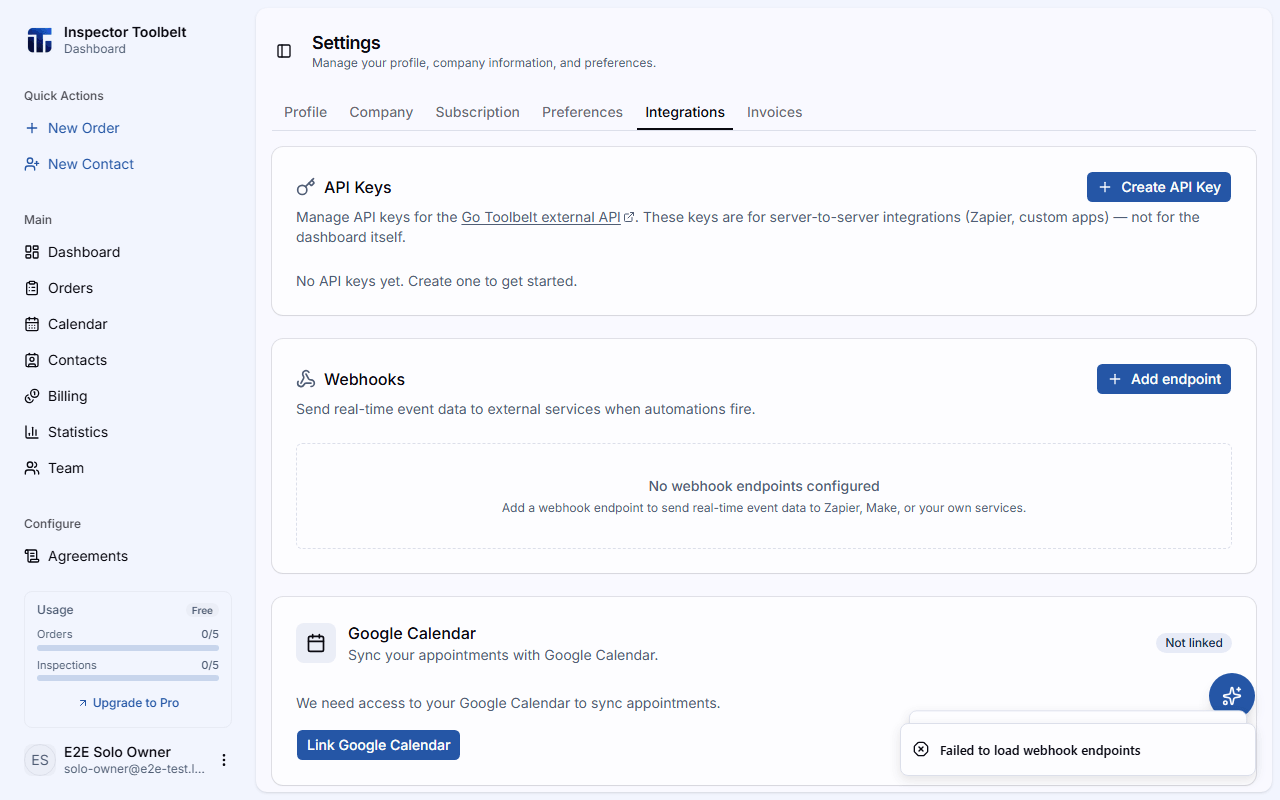Viewport: 1280px width, 800px height.
Task: Open Calendar in the sidebar
Action: [128, 324]
